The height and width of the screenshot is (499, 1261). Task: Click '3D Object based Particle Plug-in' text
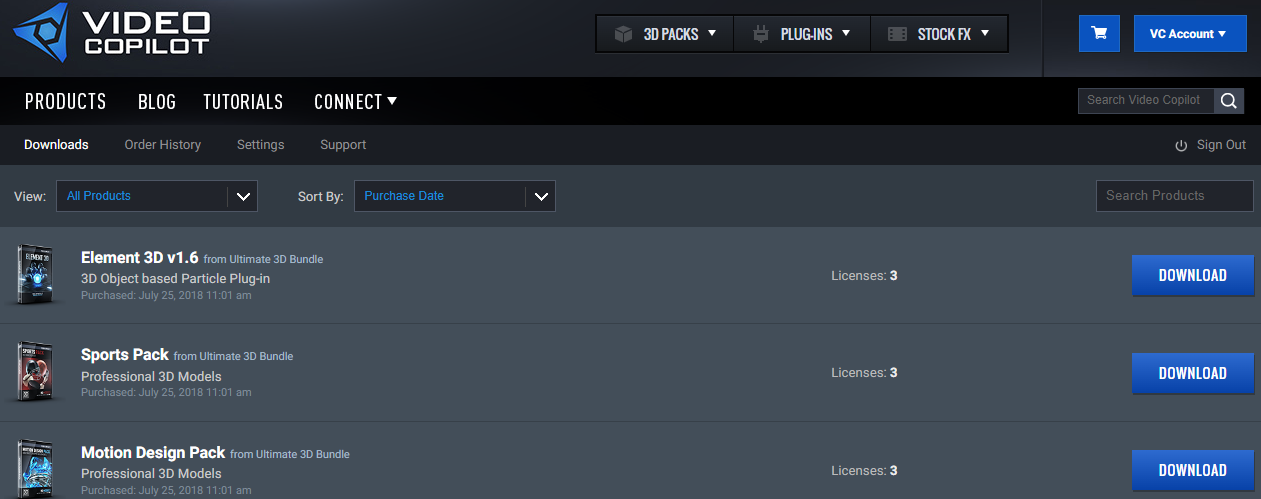click(176, 279)
